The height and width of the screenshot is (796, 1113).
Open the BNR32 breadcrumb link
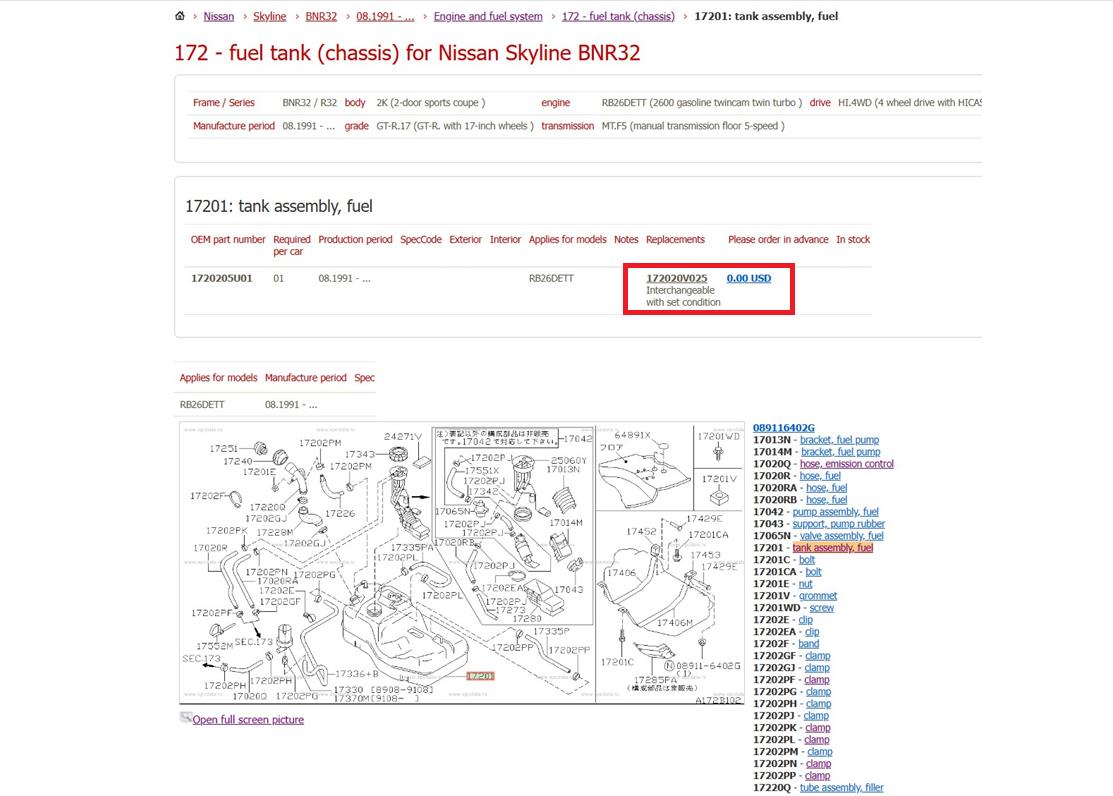coord(321,16)
